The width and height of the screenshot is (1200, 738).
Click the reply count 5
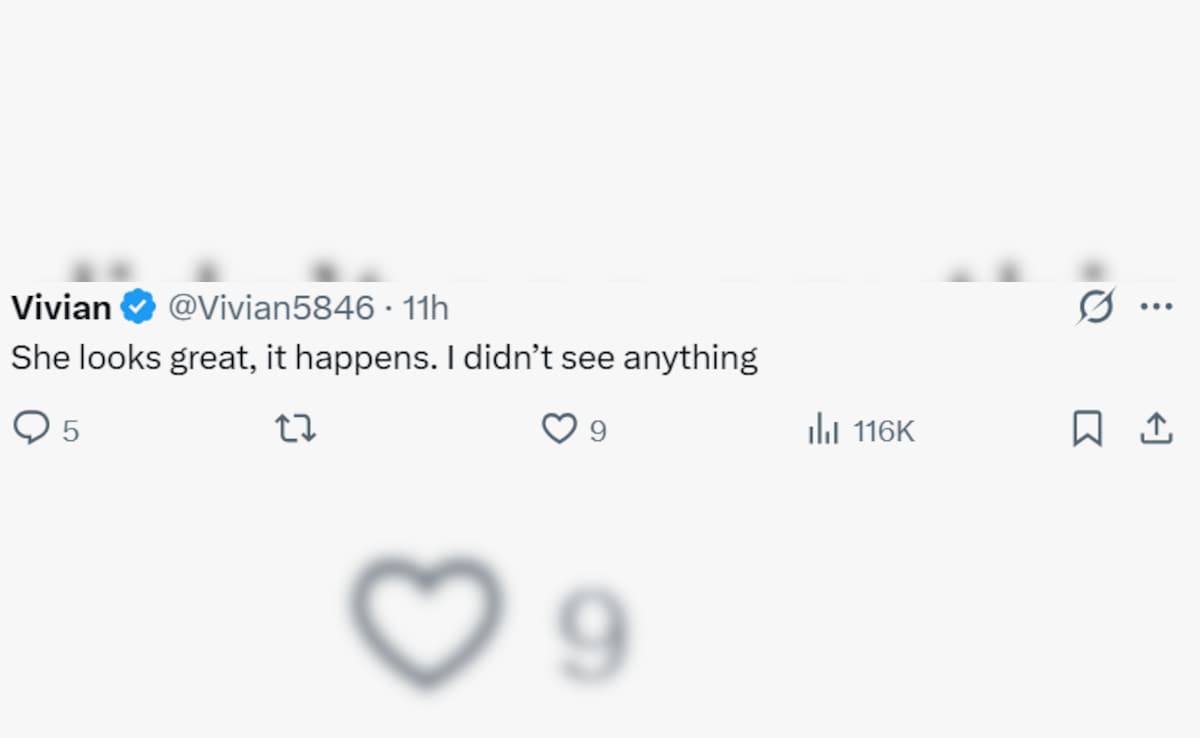pos(70,431)
